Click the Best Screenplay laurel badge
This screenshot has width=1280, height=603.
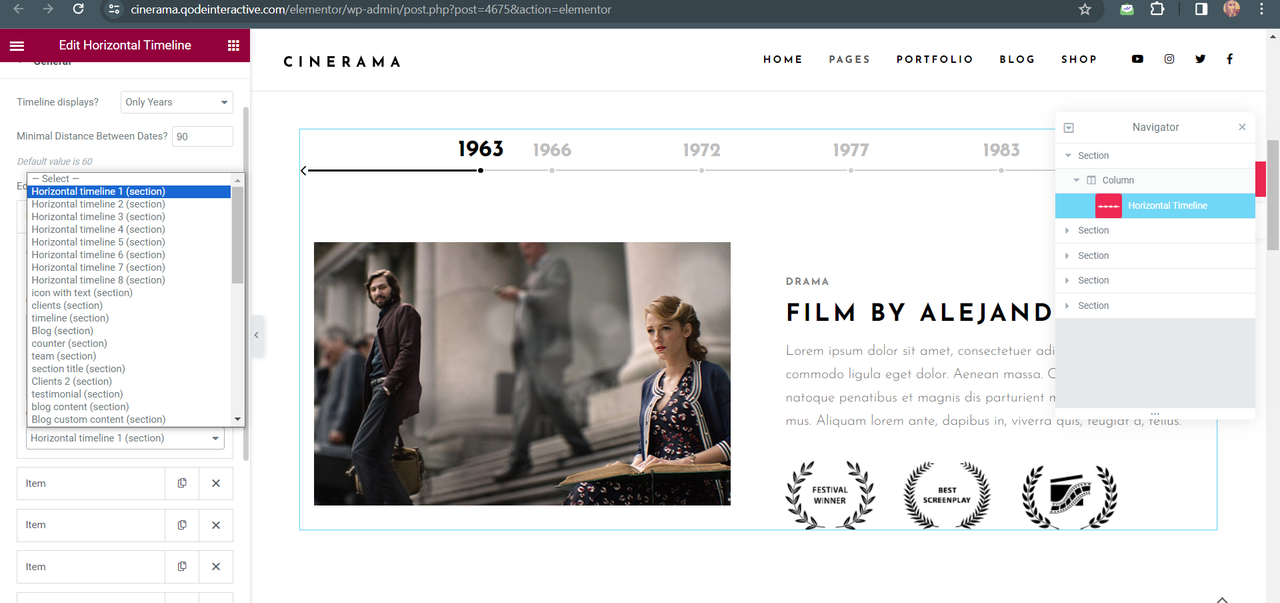(x=947, y=495)
